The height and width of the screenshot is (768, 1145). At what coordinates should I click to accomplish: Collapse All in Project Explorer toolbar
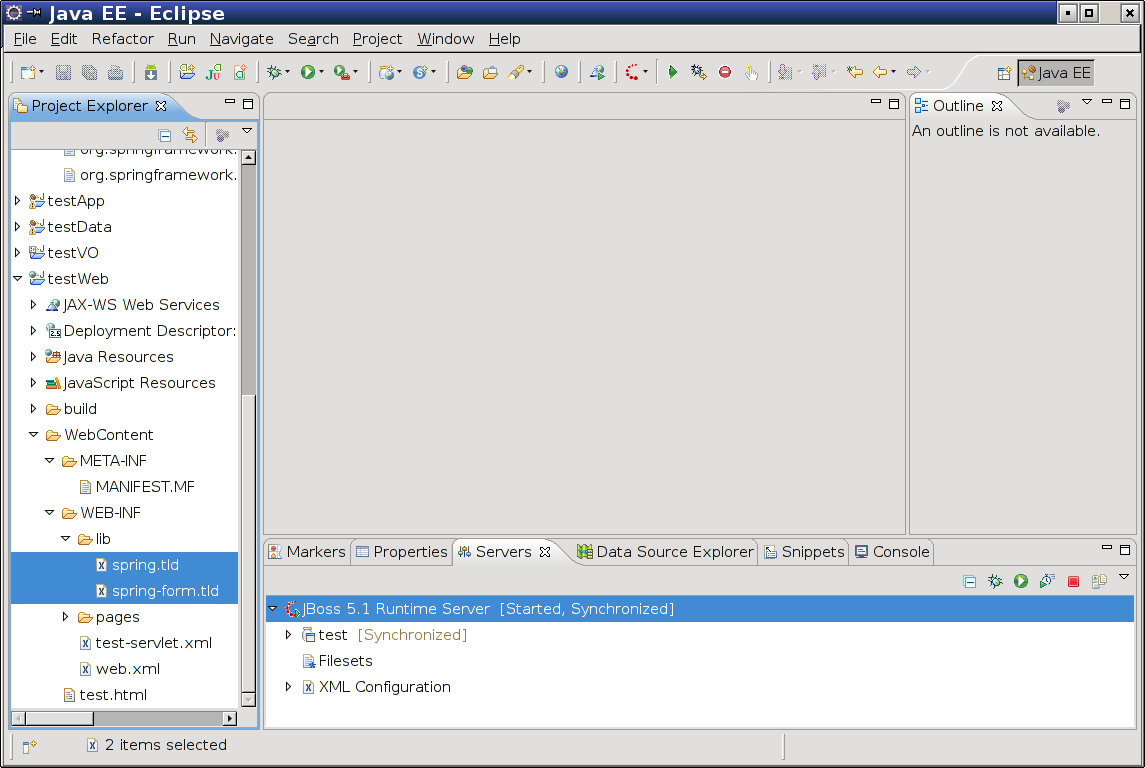tap(165, 135)
